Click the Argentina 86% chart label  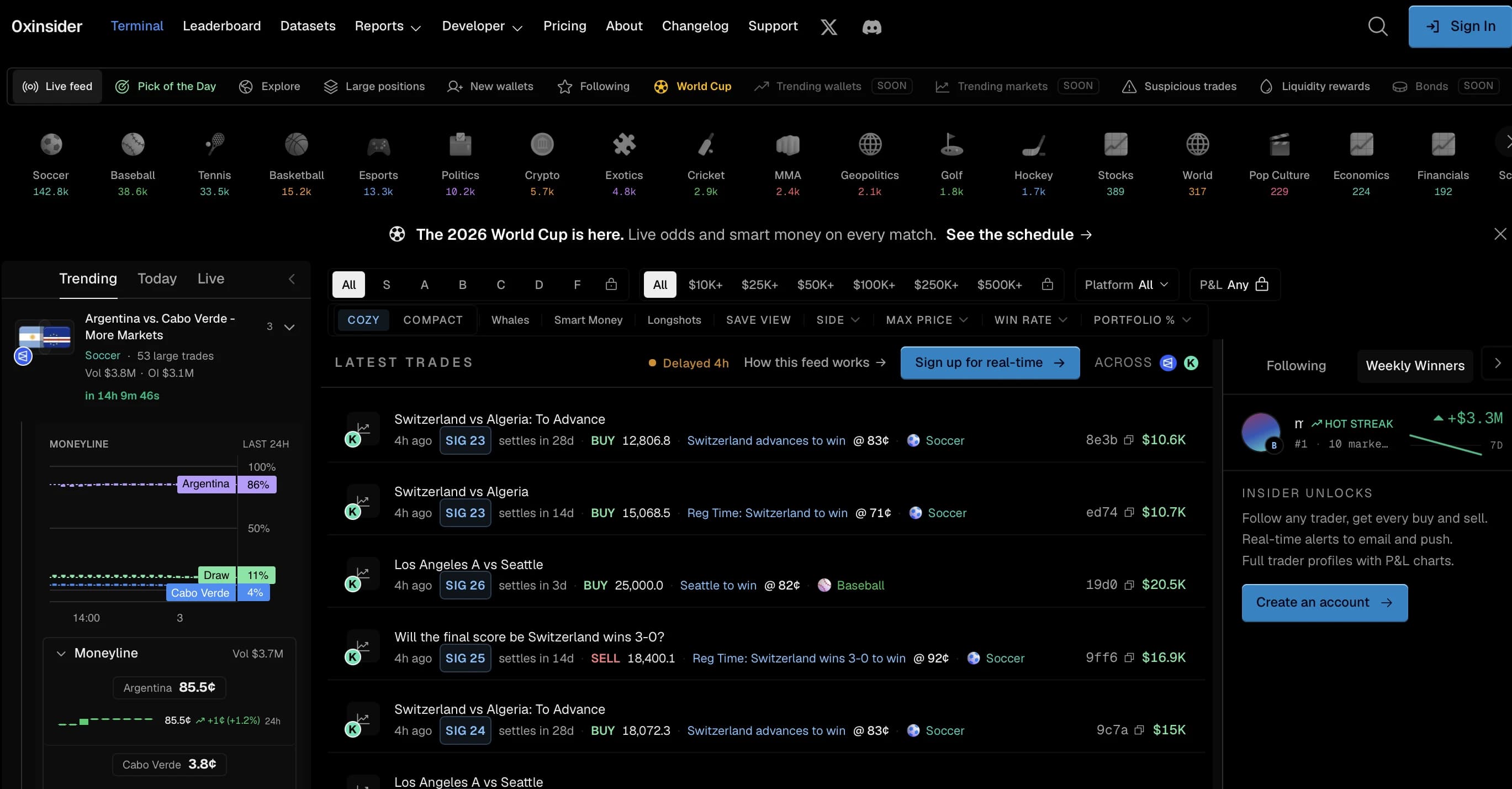click(226, 485)
